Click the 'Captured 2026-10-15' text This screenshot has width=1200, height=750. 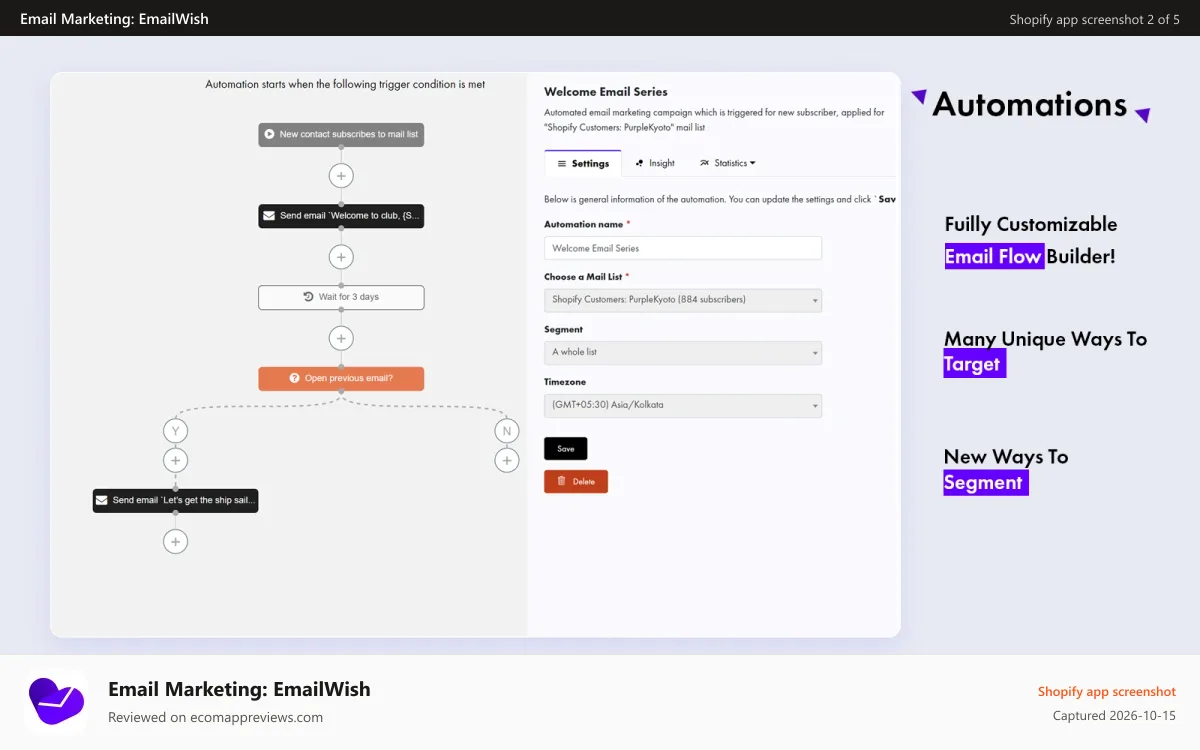[1114, 716]
